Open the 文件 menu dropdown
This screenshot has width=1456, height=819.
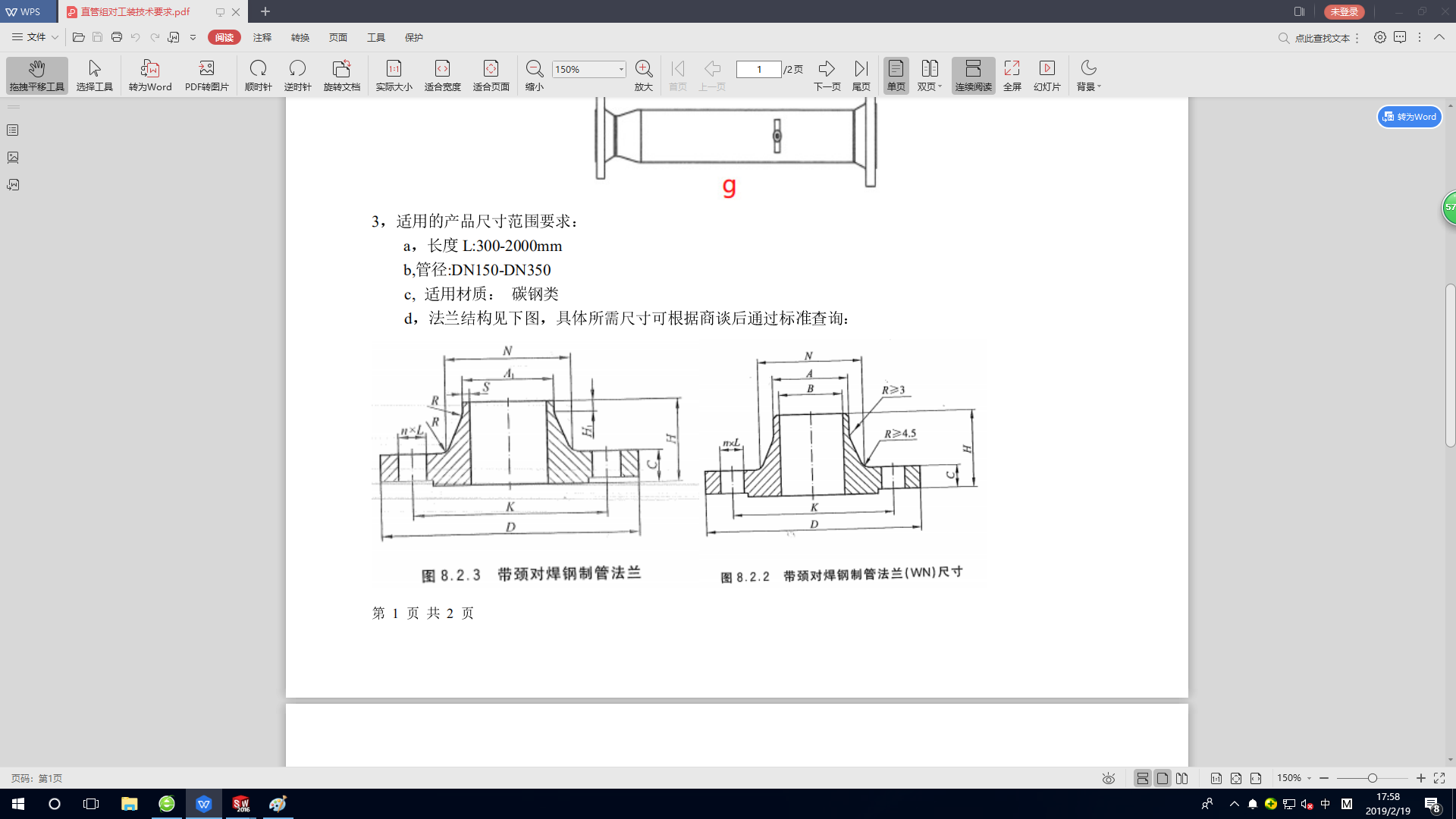coord(36,37)
